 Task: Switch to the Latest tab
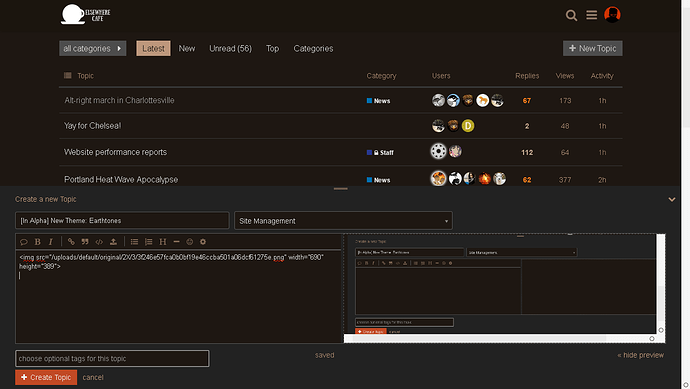coord(153,48)
